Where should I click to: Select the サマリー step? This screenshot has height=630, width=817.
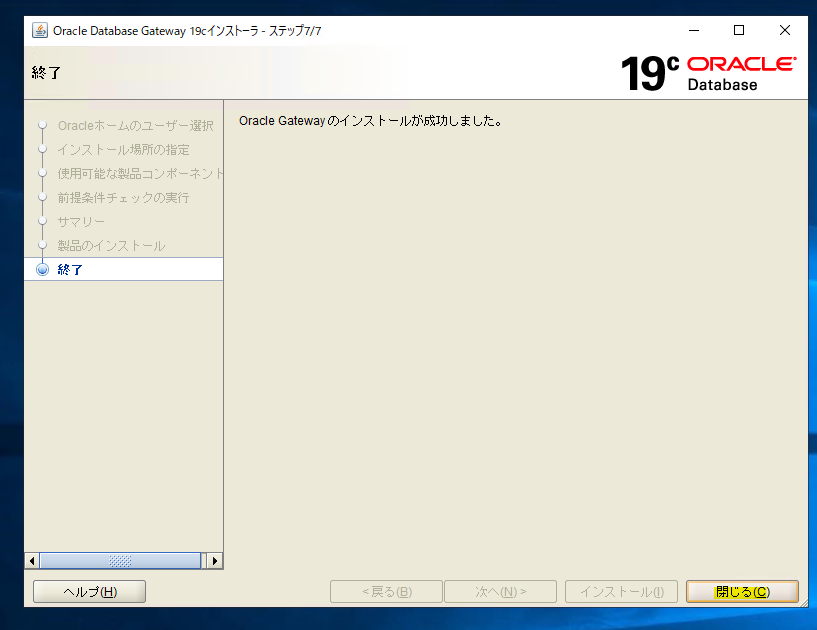(x=81, y=221)
